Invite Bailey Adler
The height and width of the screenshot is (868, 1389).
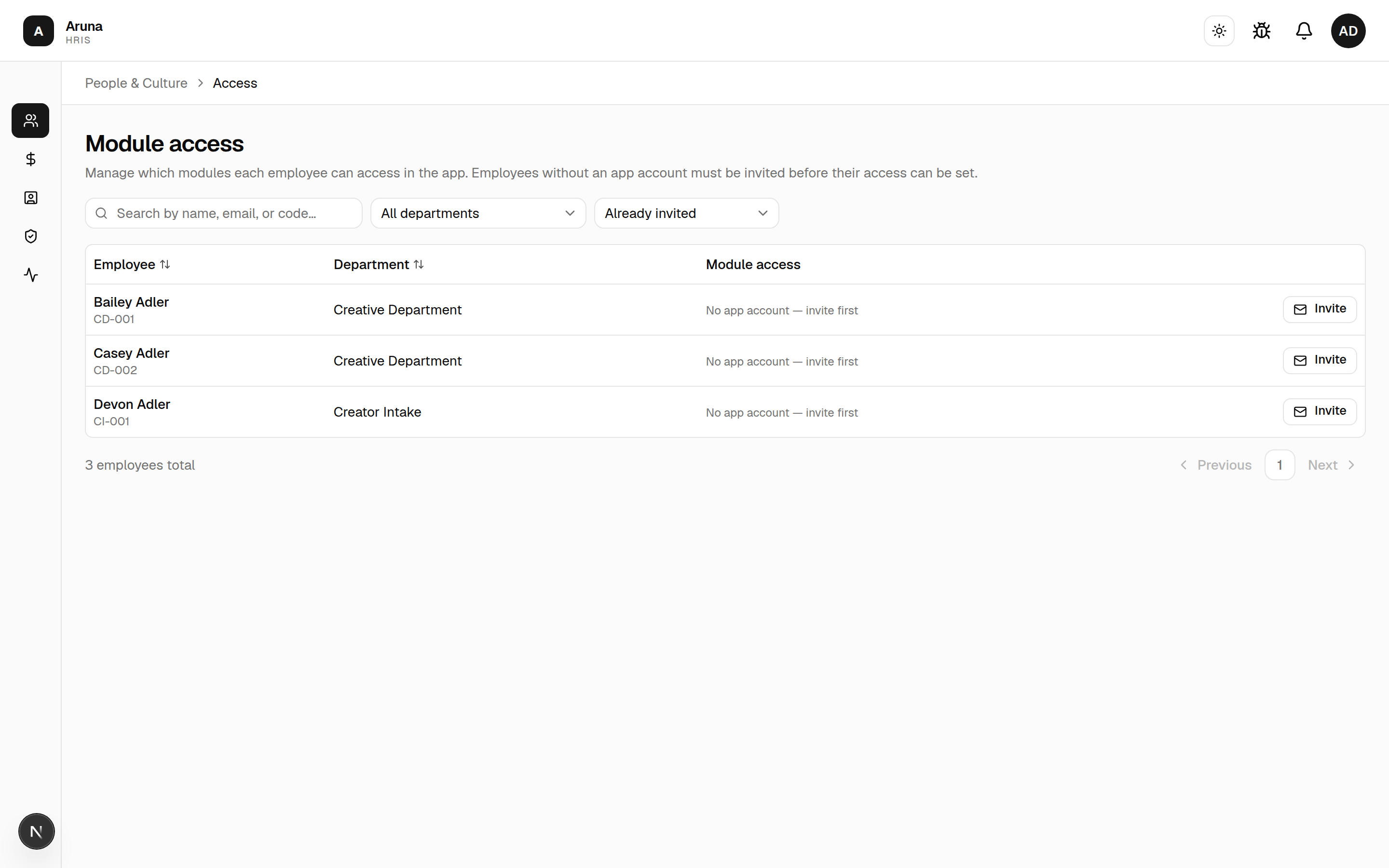1319,309
